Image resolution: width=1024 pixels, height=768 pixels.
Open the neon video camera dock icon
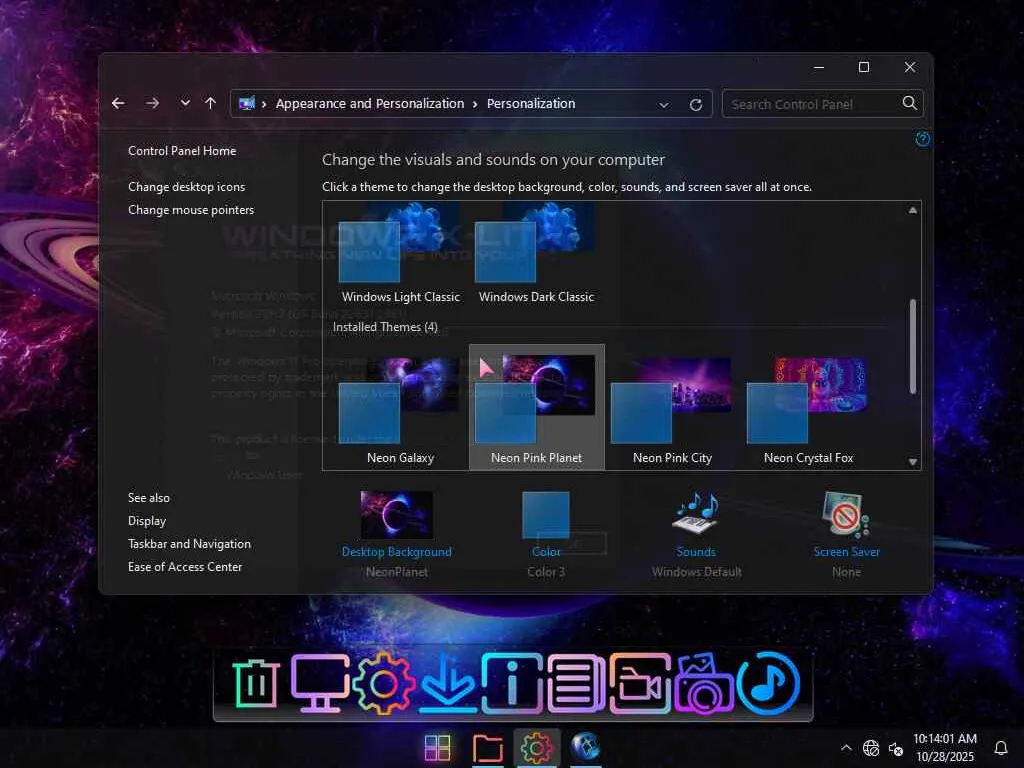pos(640,683)
